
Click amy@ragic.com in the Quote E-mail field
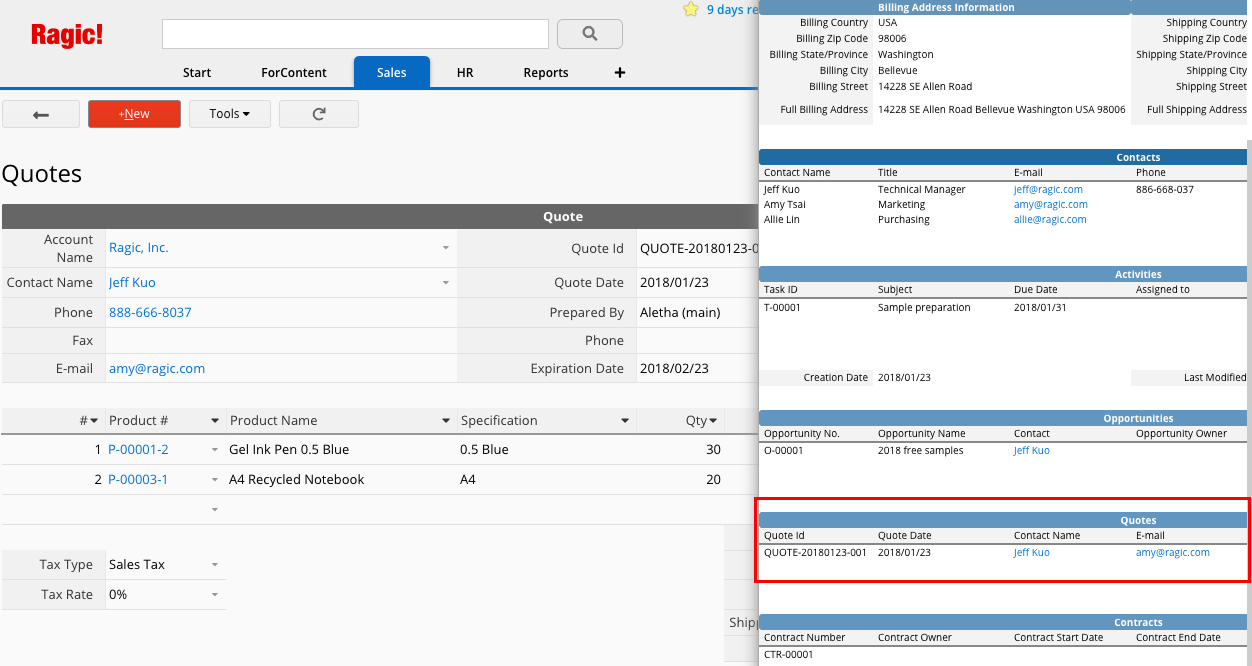tap(157, 369)
